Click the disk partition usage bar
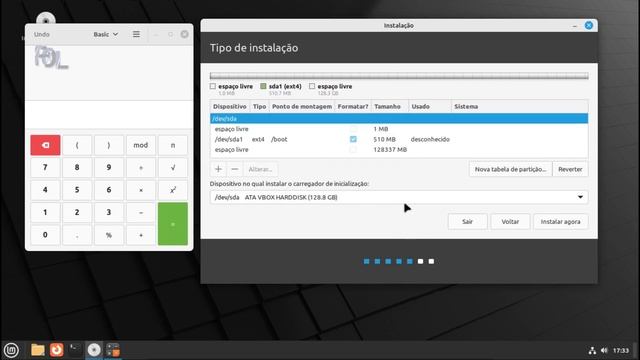This screenshot has width=640, height=360. coord(399,76)
